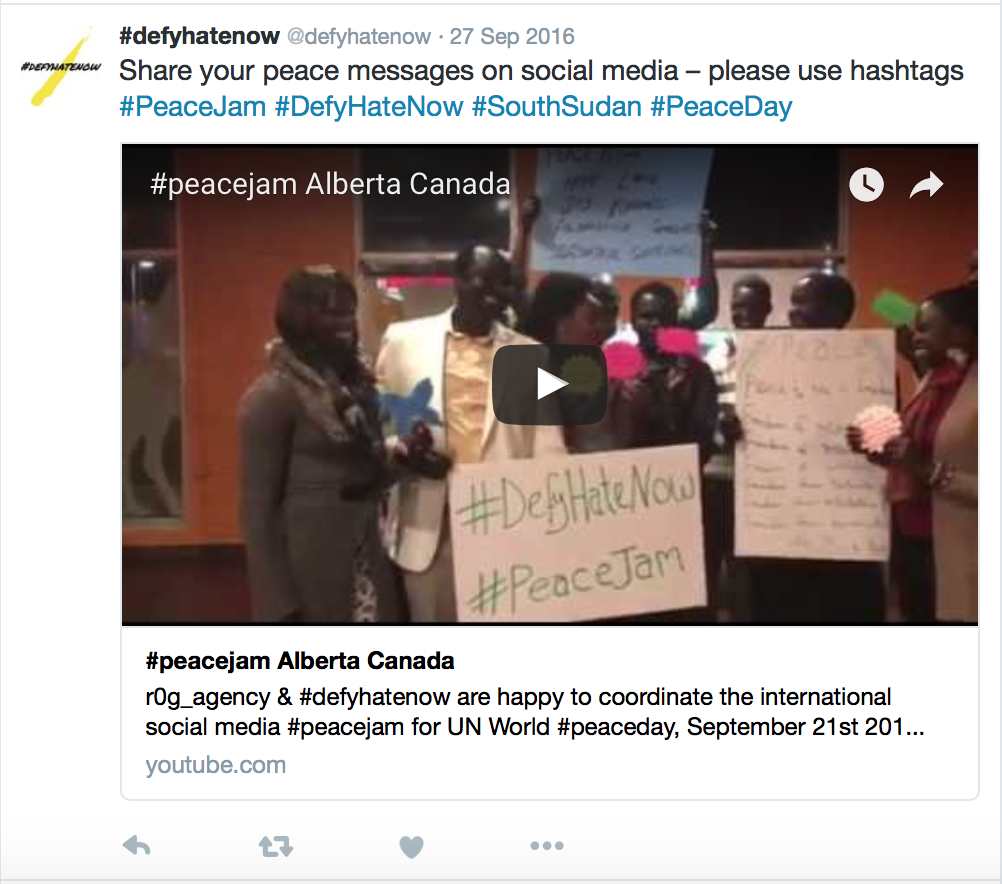Open card headline #peacejam Alberta Canada
Screen dimensions: 1002x884
coord(300,660)
